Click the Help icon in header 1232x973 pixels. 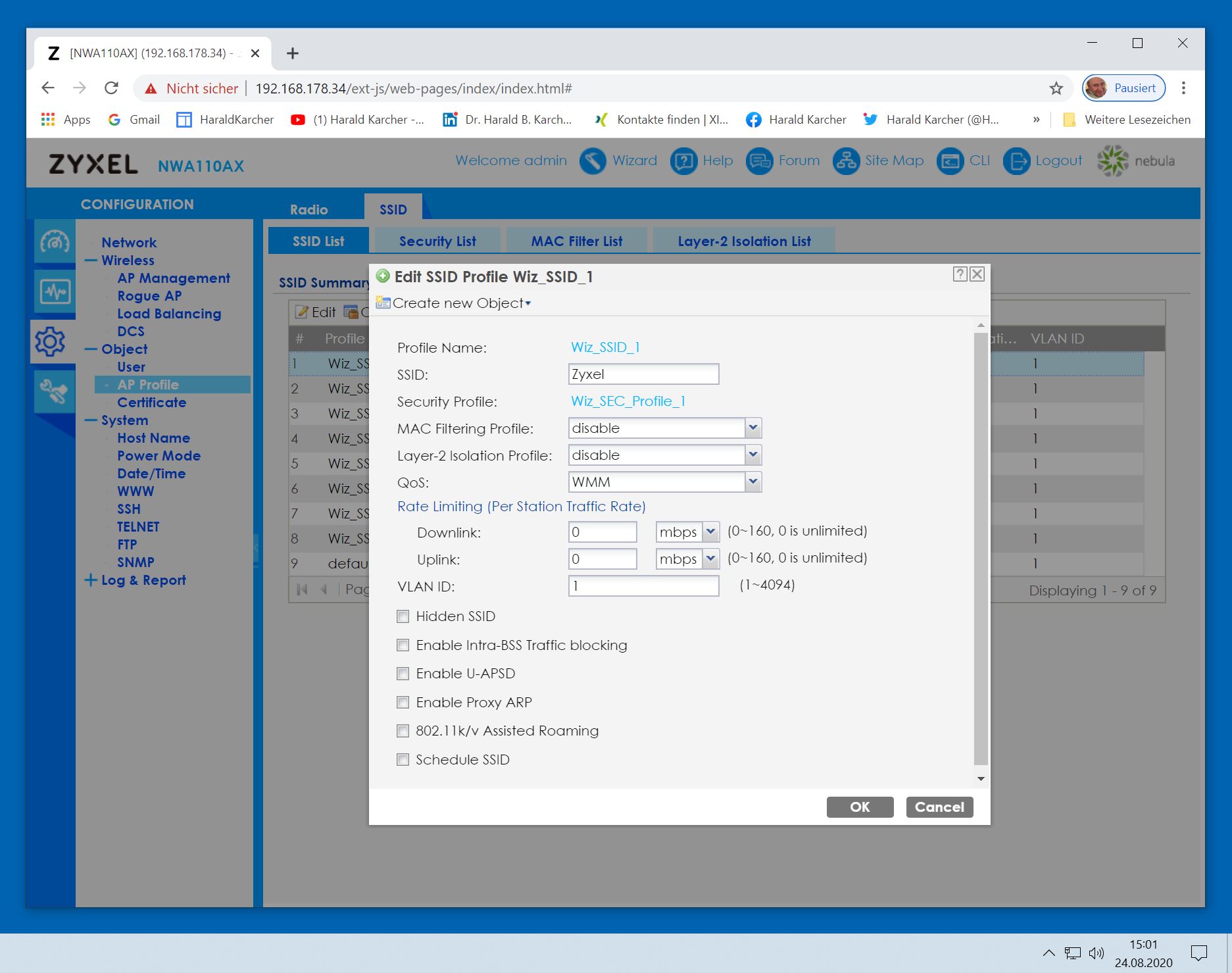(683, 161)
